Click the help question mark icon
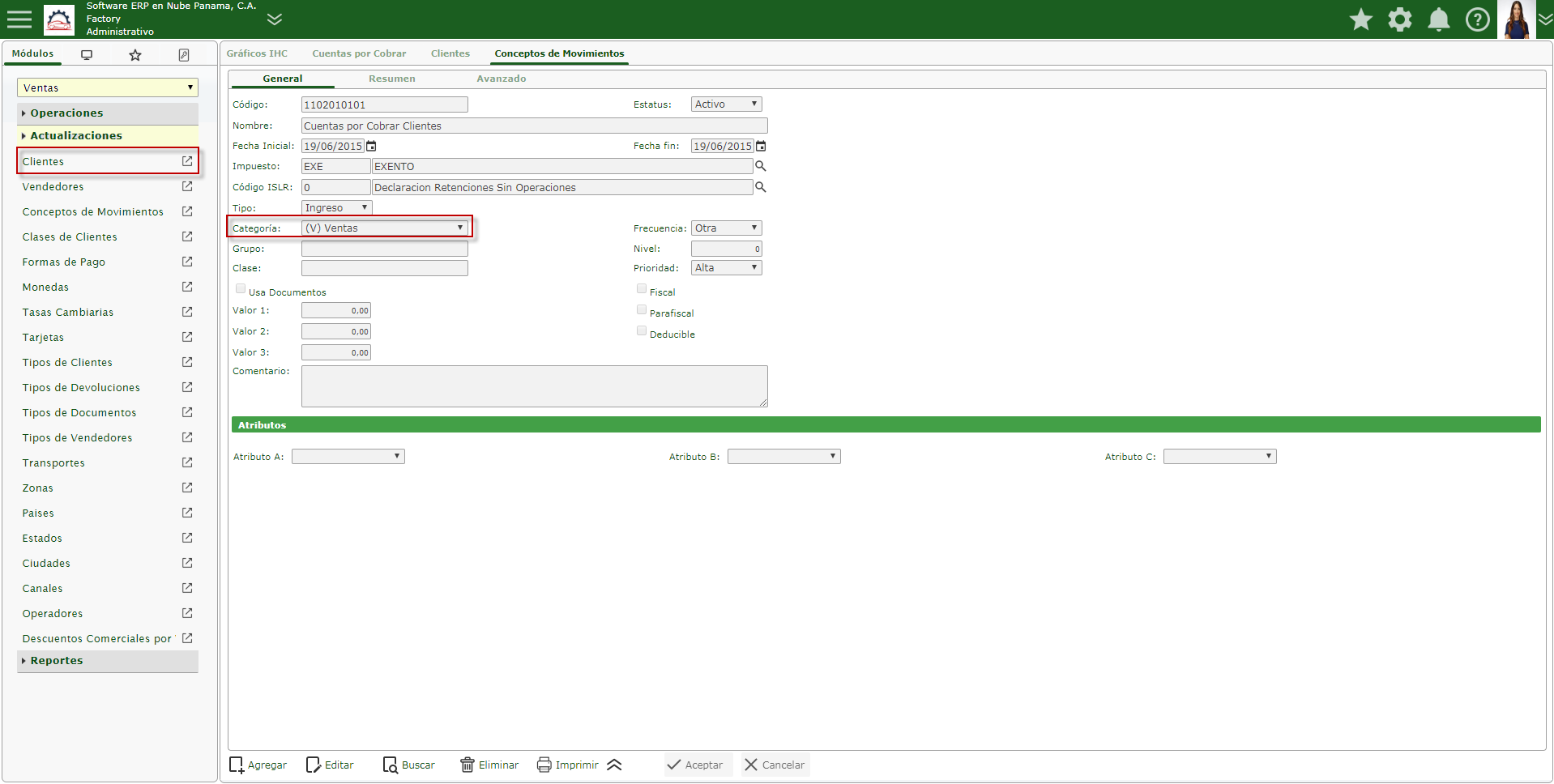 pos(1478,19)
